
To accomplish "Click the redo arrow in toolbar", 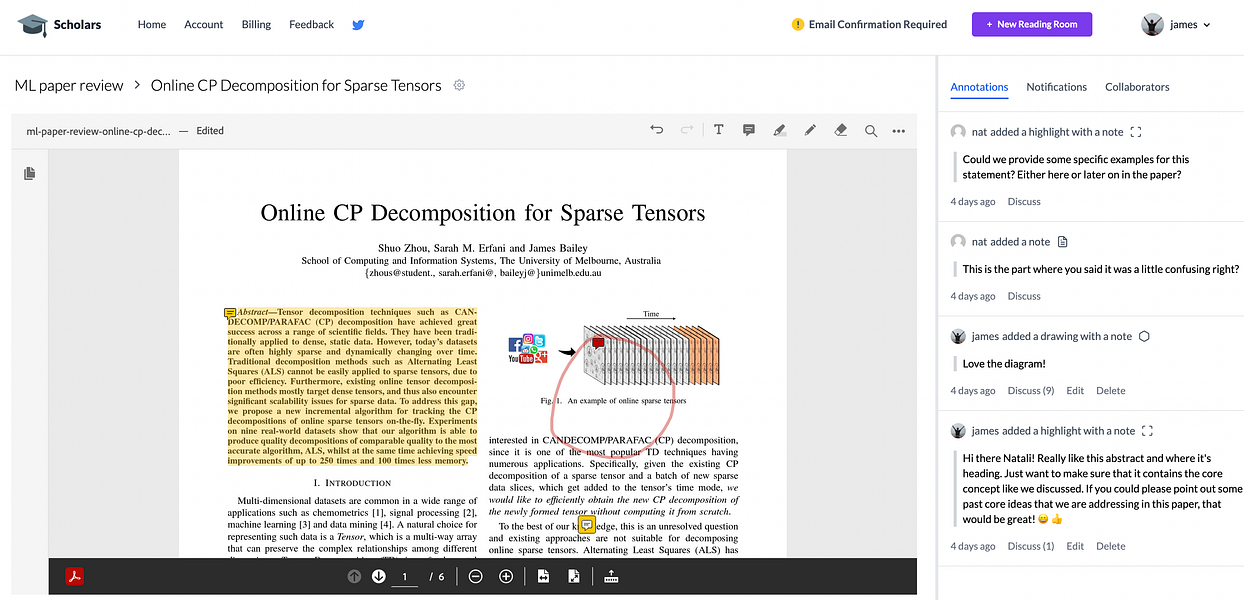I will point(687,130).
